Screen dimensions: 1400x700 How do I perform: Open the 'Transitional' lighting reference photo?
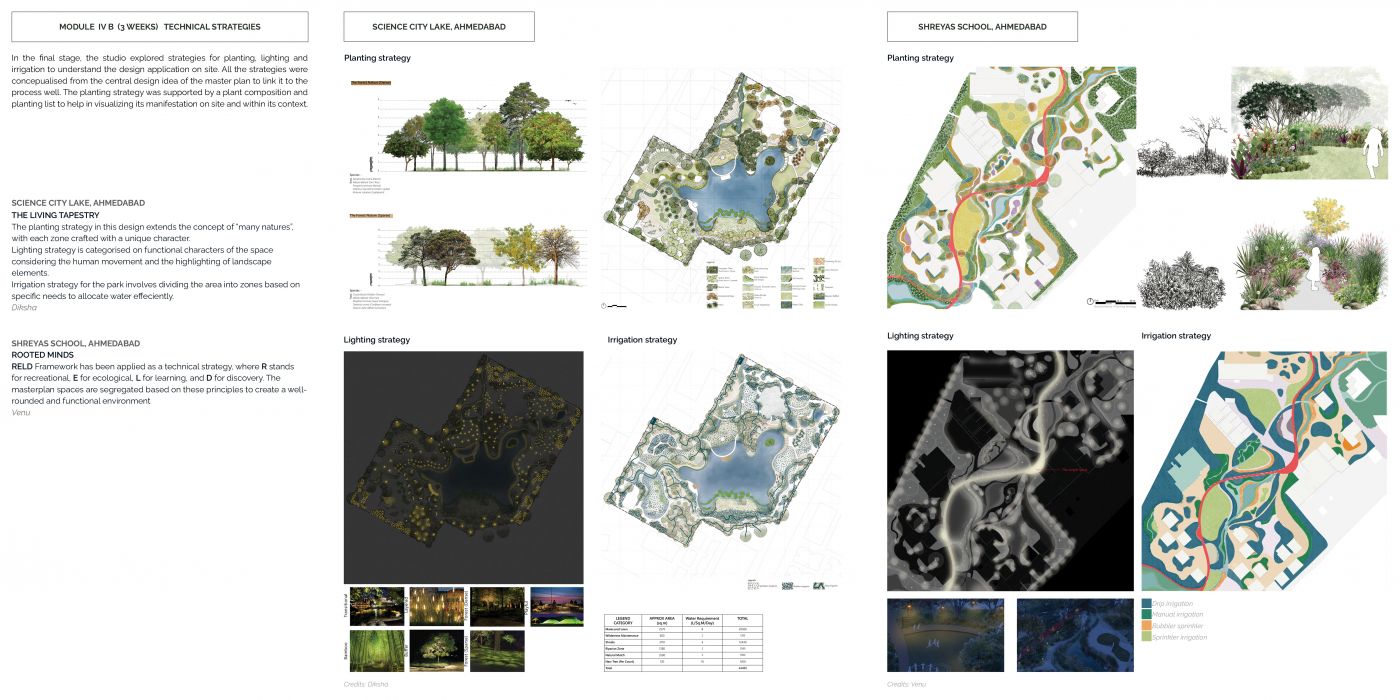[x=377, y=606]
